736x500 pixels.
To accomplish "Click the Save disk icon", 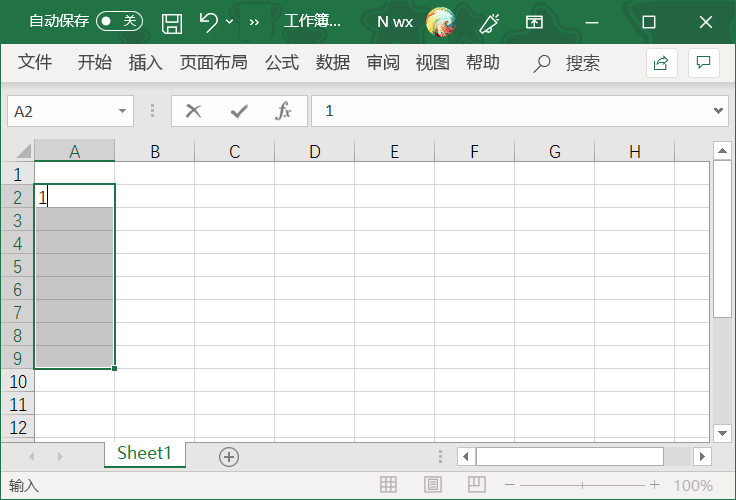I will pyautogui.click(x=172, y=23).
